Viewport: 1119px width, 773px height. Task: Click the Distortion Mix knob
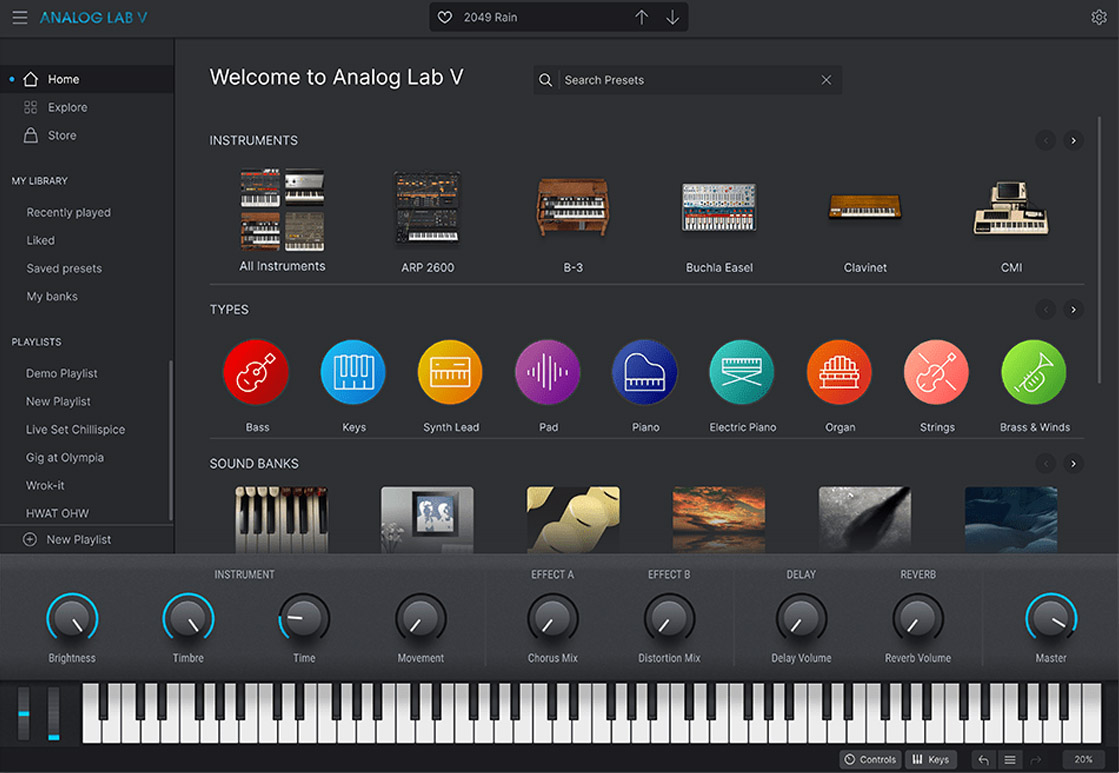coord(669,619)
